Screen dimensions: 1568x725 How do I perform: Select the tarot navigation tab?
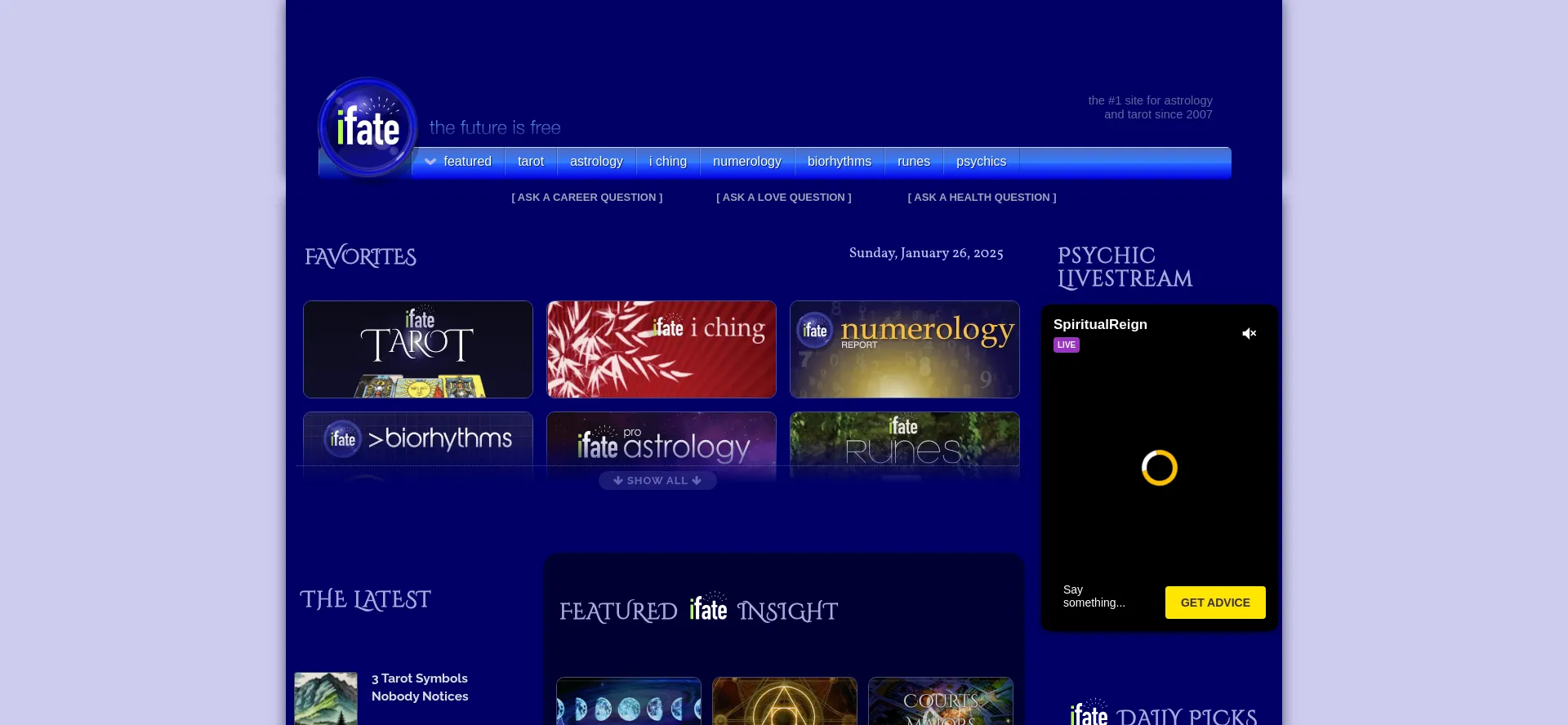click(x=530, y=162)
